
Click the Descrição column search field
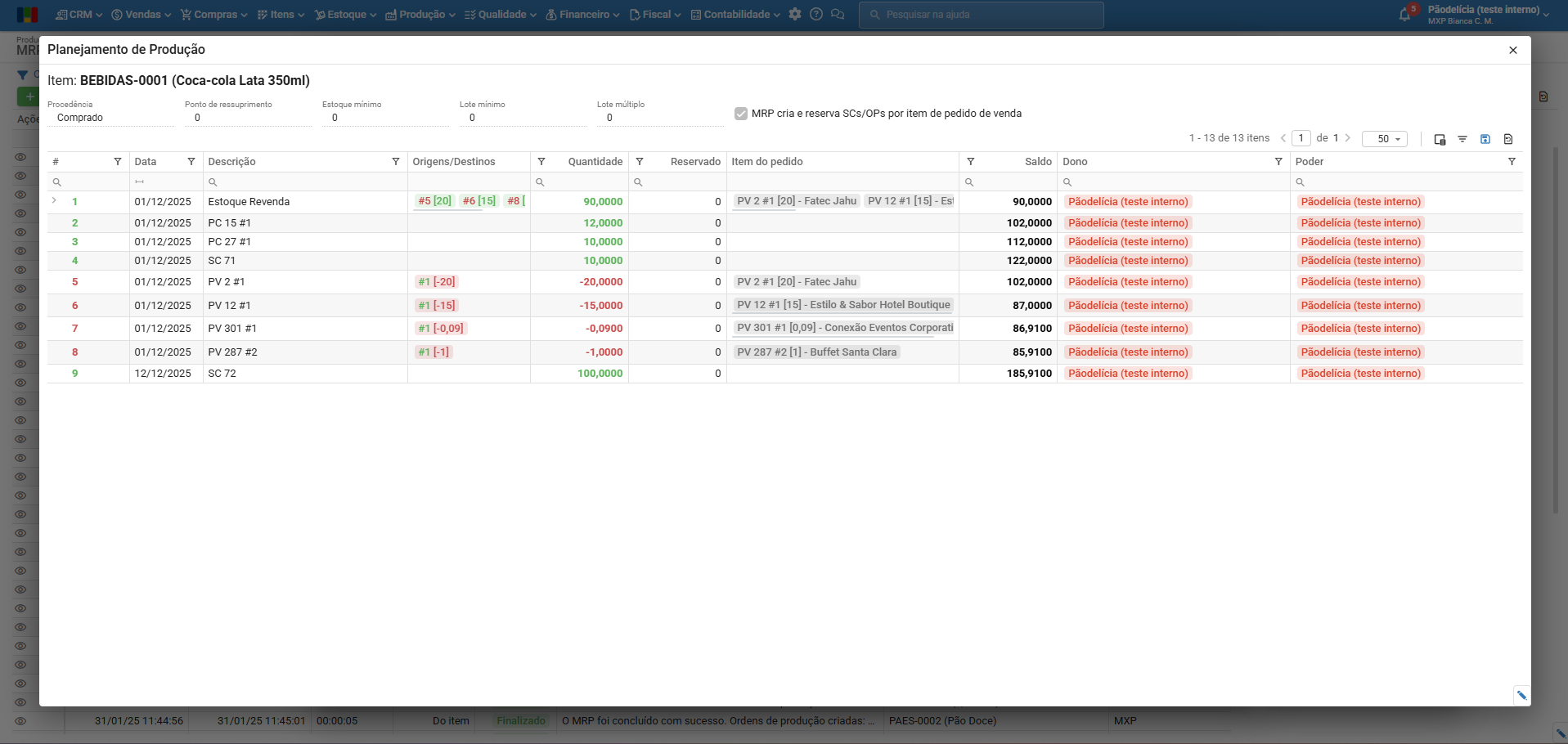tap(304, 182)
